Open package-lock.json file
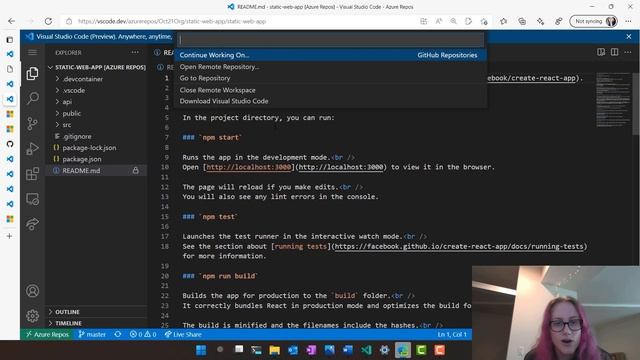This screenshot has width=640, height=360. 96,148
